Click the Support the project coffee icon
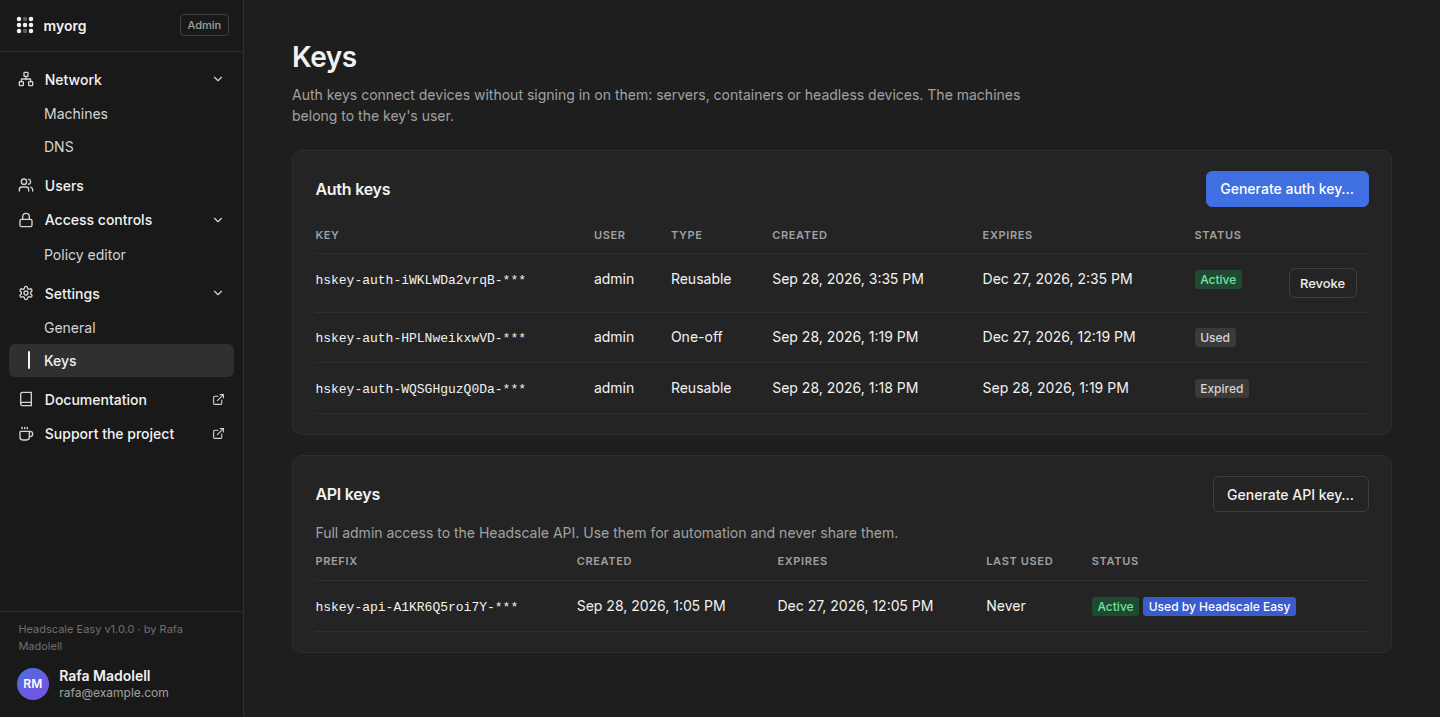The width and height of the screenshot is (1440, 717). pyautogui.click(x=26, y=434)
